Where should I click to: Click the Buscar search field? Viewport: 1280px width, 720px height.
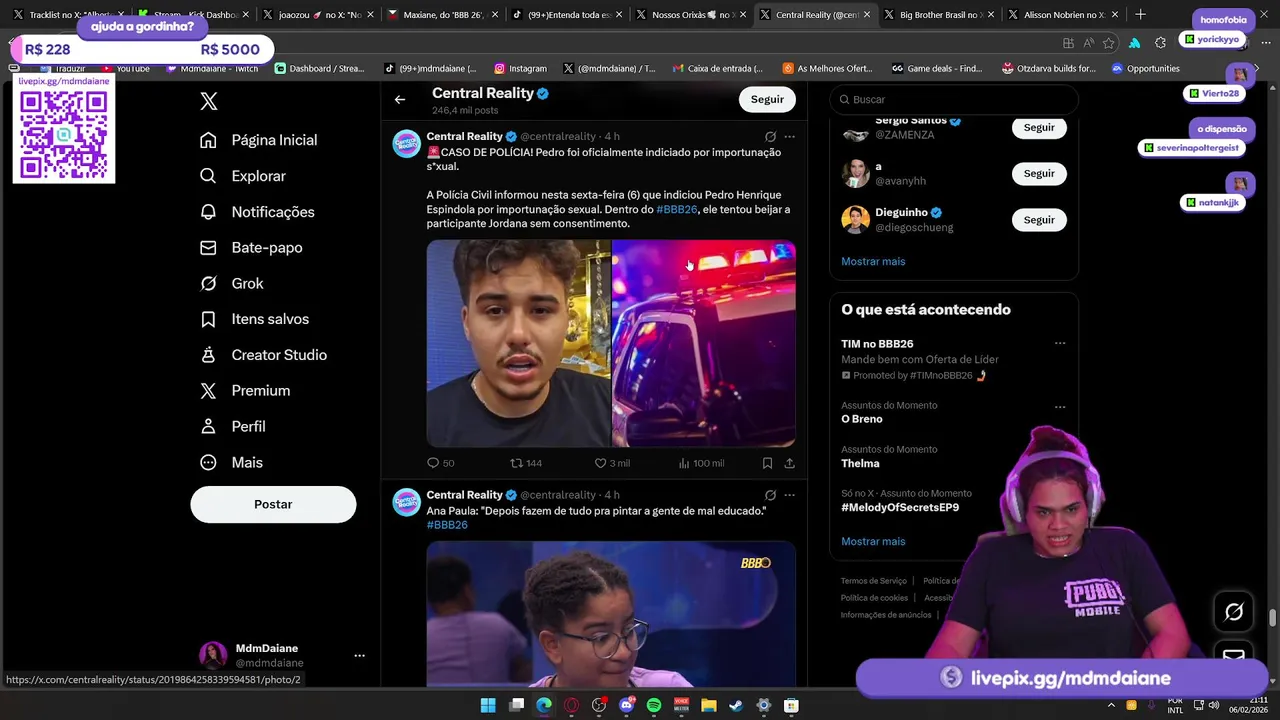(x=954, y=99)
